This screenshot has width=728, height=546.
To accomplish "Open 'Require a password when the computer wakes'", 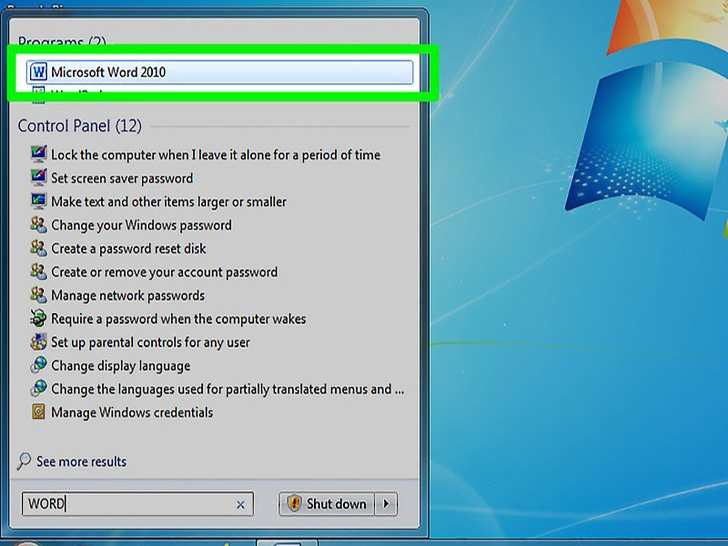I will pyautogui.click(x=178, y=319).
